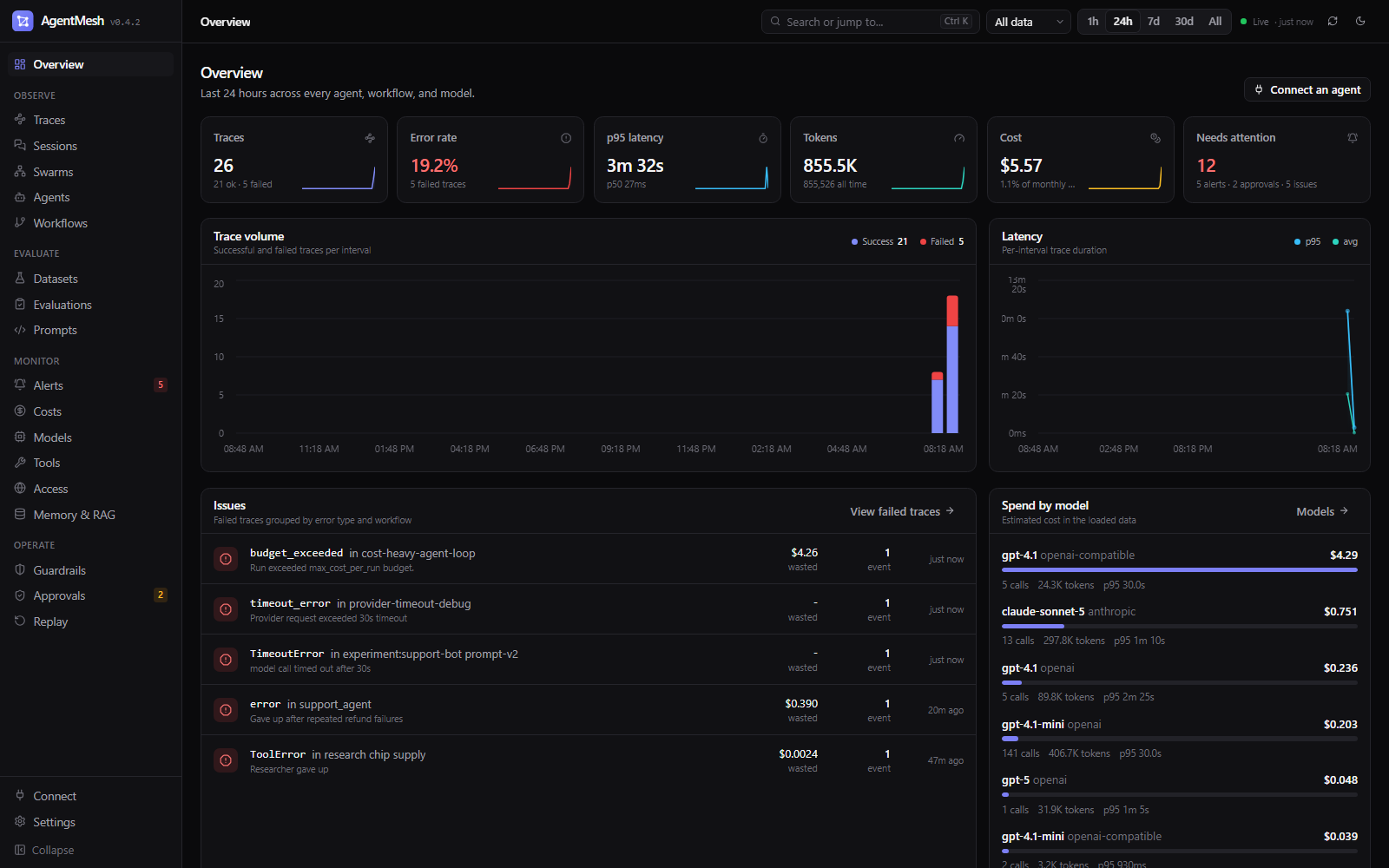Open the Datasets flask icon
Viewport: 1389px width, 868px height.
click(x=20, y=279)
